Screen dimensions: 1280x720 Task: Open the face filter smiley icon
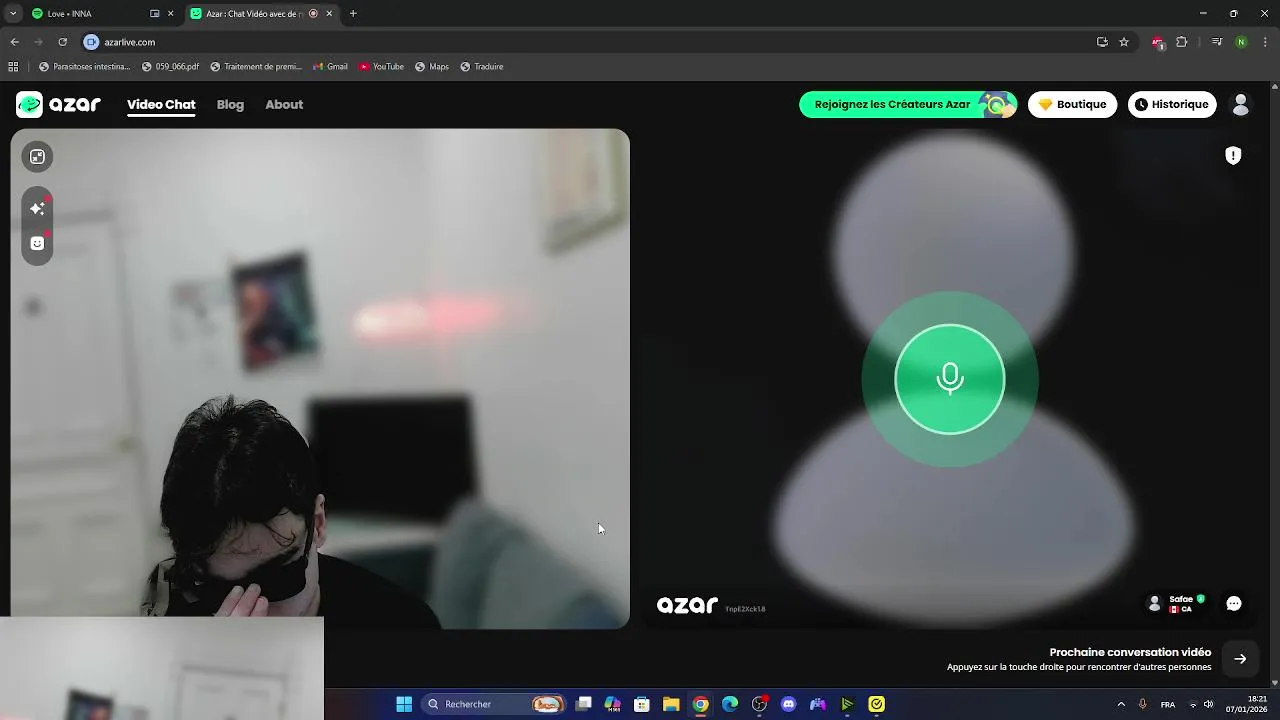coord(37,243)
